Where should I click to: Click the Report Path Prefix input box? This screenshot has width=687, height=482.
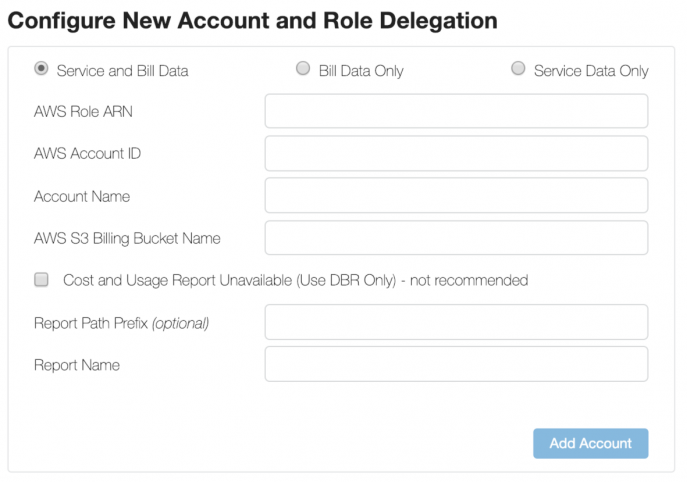coord(456,322)
